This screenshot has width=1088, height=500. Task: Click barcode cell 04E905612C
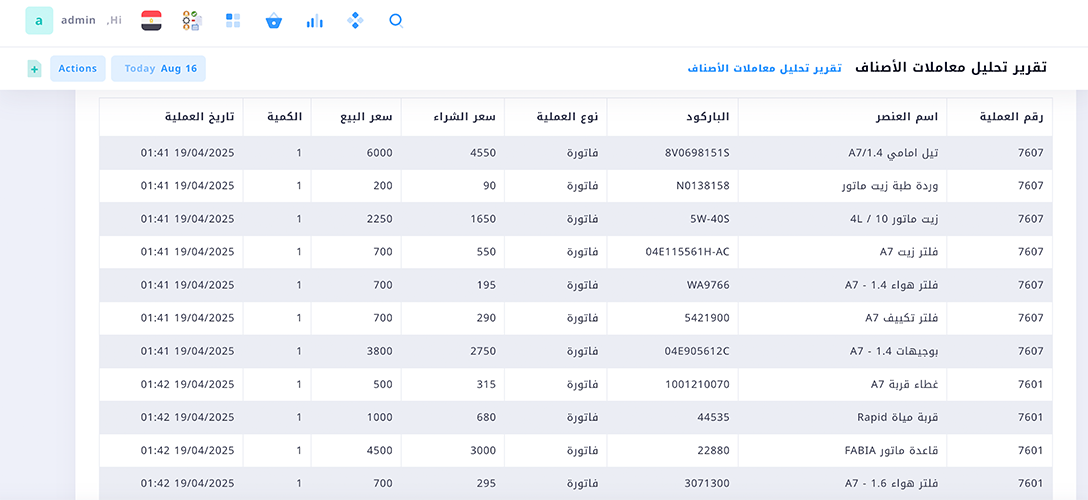click(x=696, y=351)
